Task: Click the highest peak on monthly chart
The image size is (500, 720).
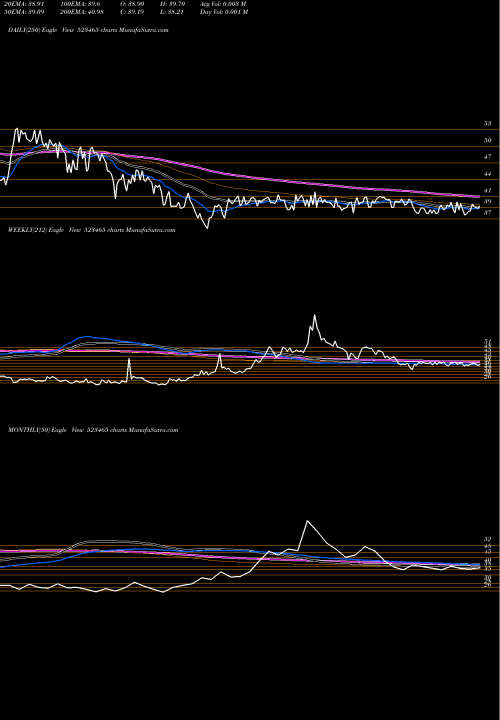Action: [307, 521]
